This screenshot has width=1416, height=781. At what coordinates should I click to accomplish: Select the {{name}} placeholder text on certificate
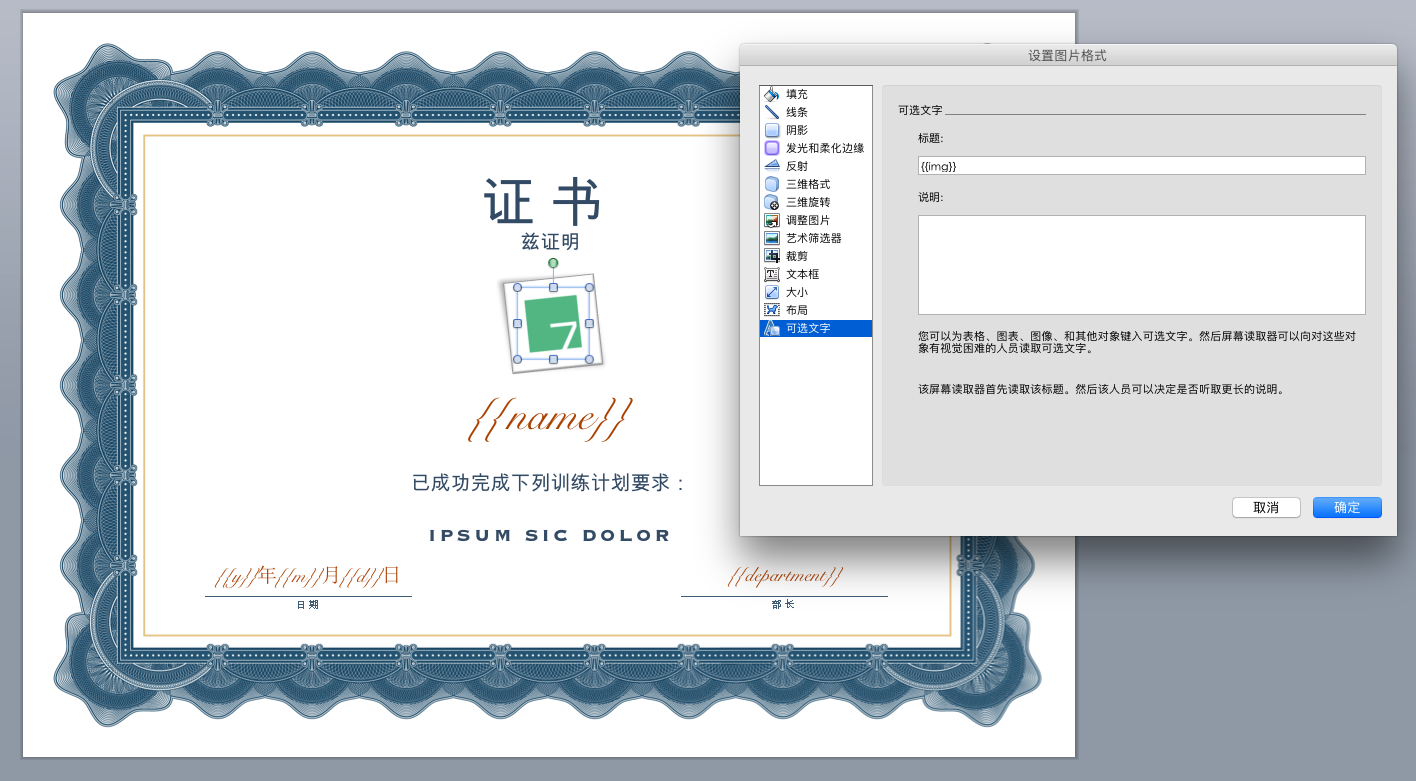point(550,418)
